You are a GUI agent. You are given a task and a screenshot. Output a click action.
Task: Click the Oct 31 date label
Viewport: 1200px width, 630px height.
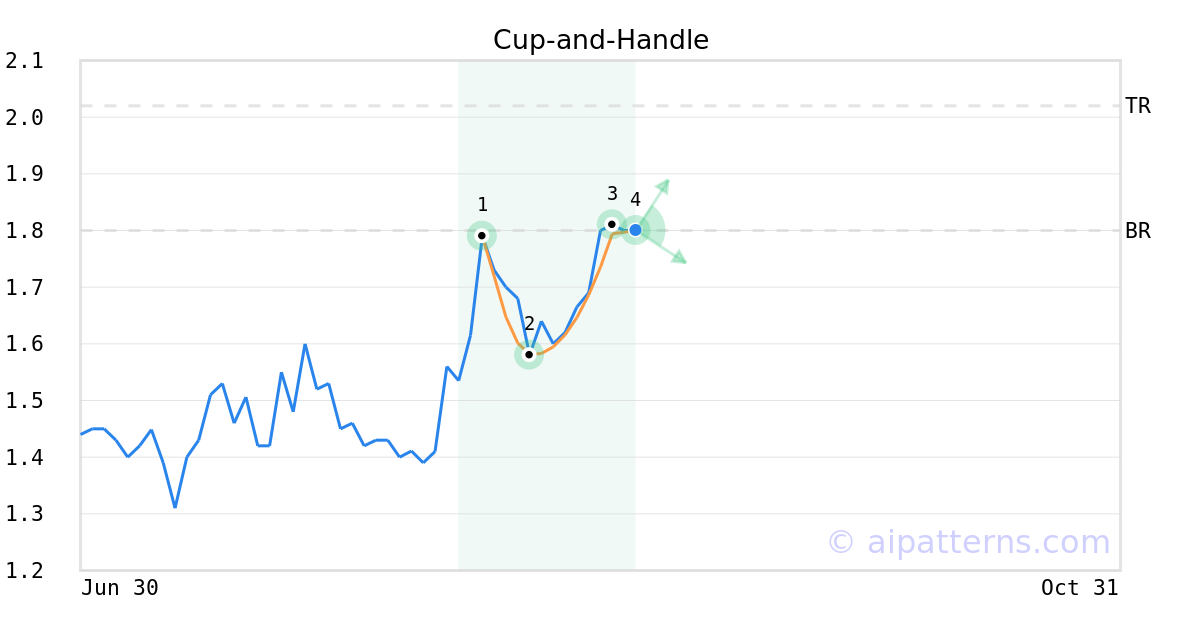coord(1080,588)
